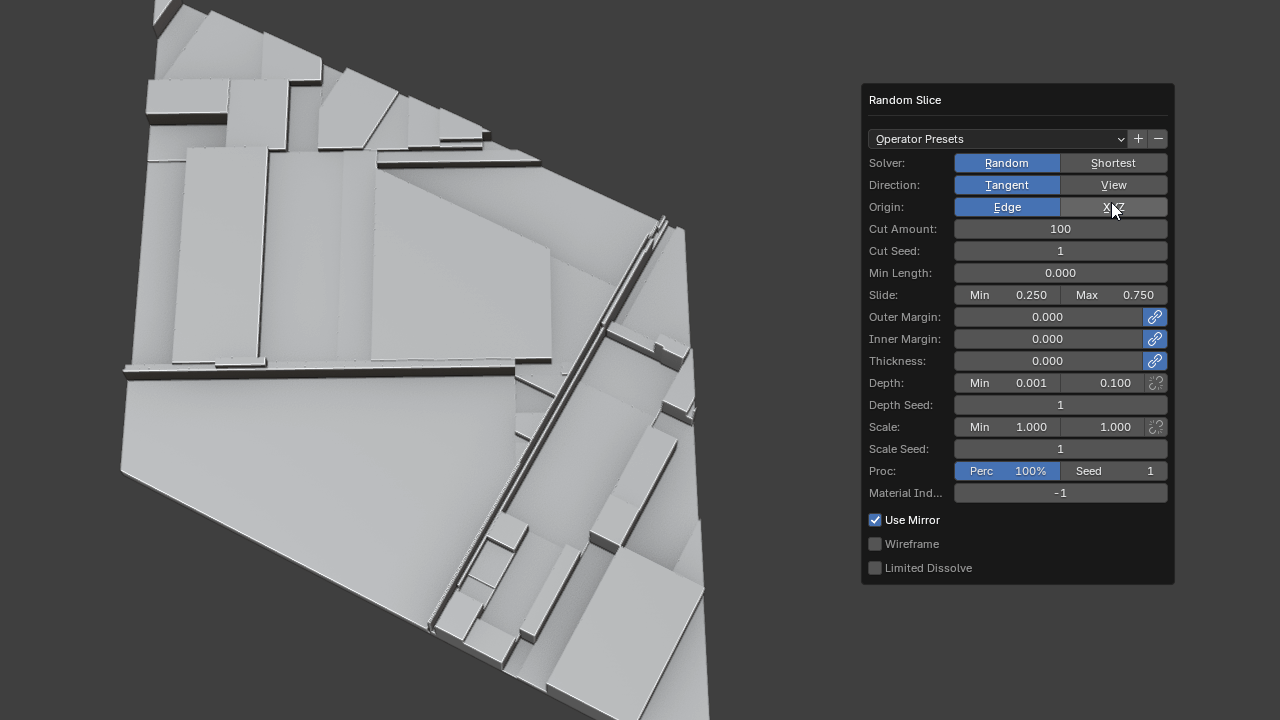Switch Direction to View
Screen dimensions: 1280x720
pos(1113,185)
